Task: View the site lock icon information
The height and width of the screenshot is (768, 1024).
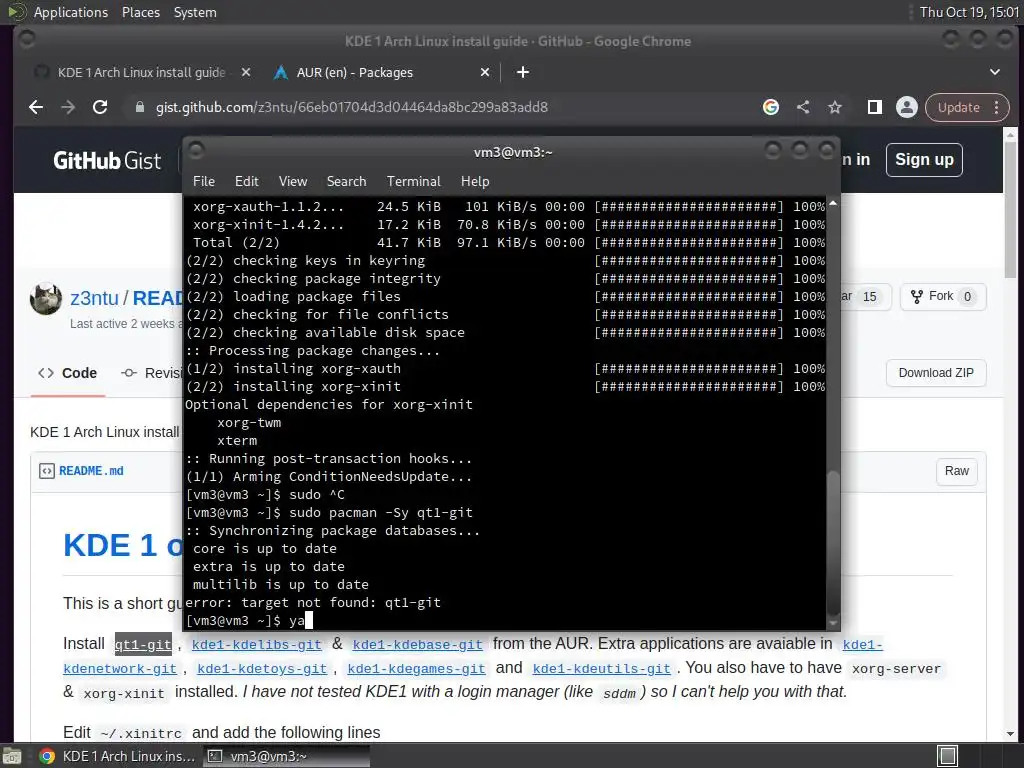Action: [139, 107]
